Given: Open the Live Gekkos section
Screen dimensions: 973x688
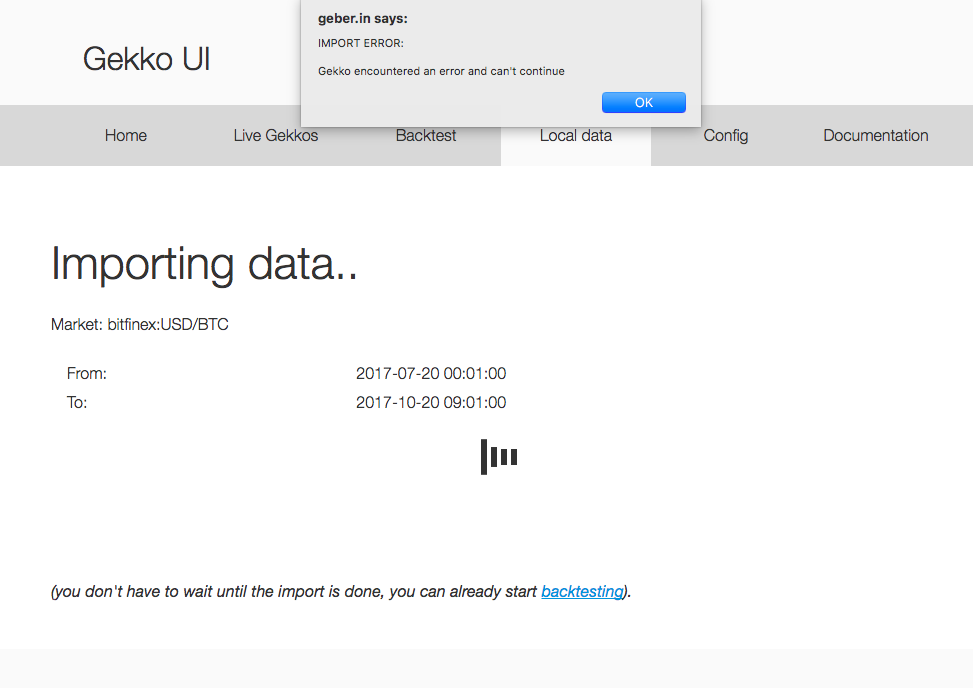Looking at the screenshot, I should 275,135.
